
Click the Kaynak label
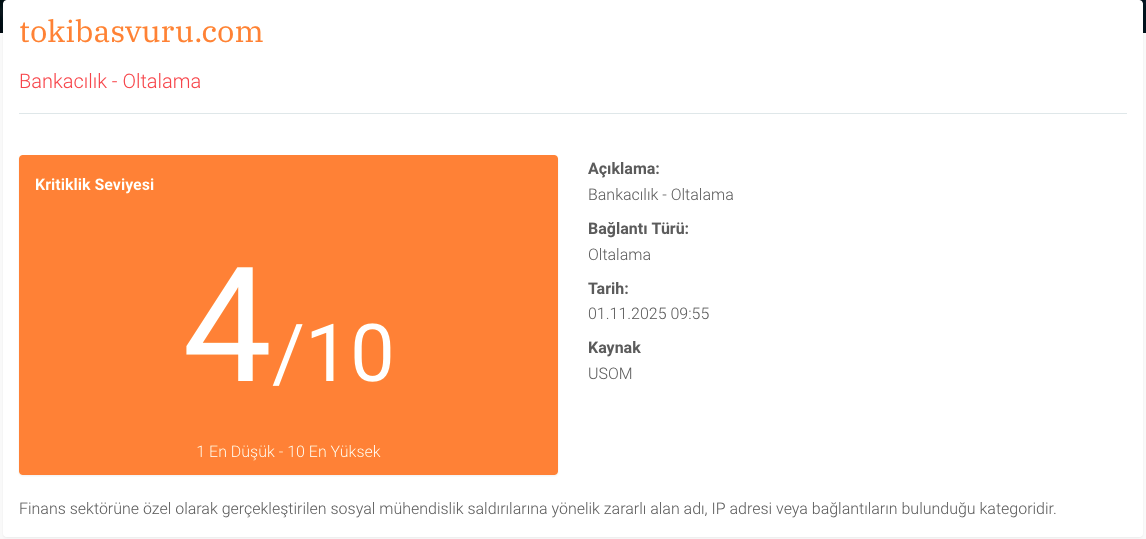(614, 347)
